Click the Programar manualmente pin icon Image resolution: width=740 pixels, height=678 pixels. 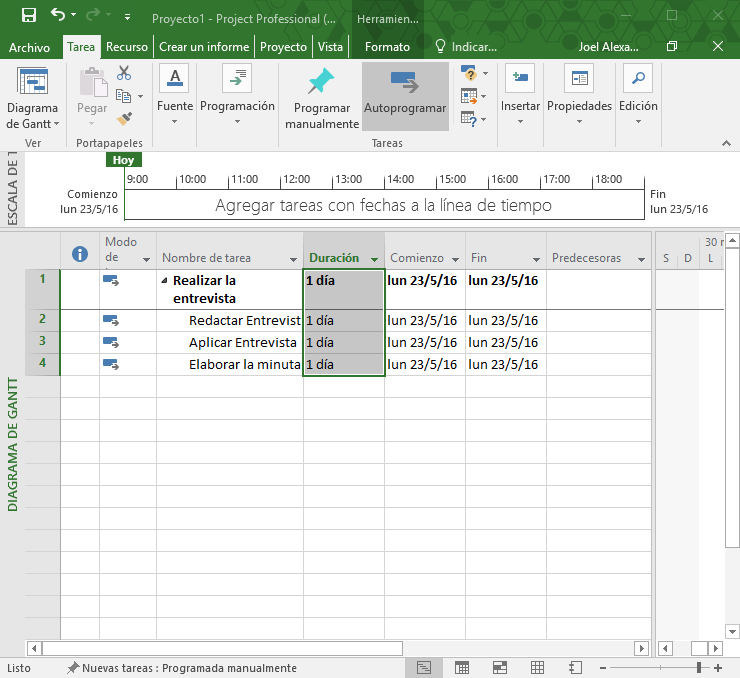click(x=321, y=81)
